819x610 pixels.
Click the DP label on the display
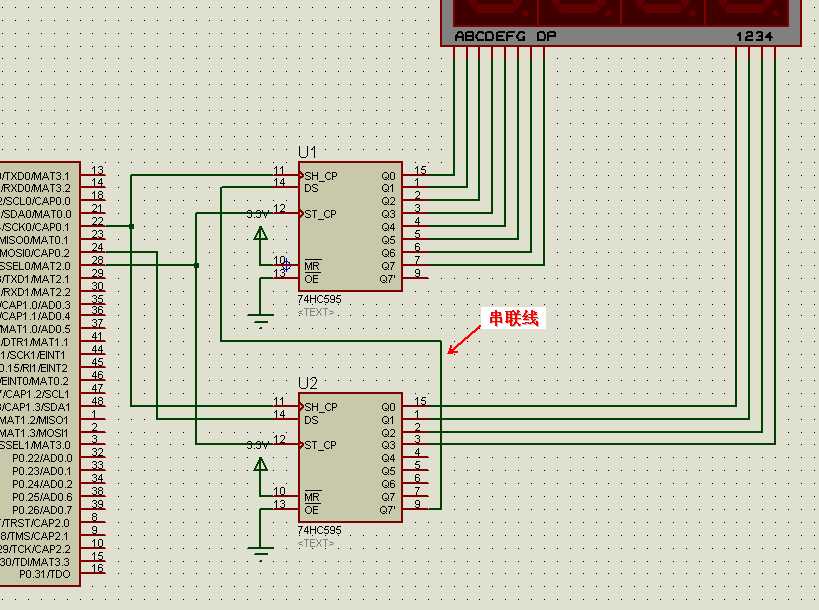[546, 37]
